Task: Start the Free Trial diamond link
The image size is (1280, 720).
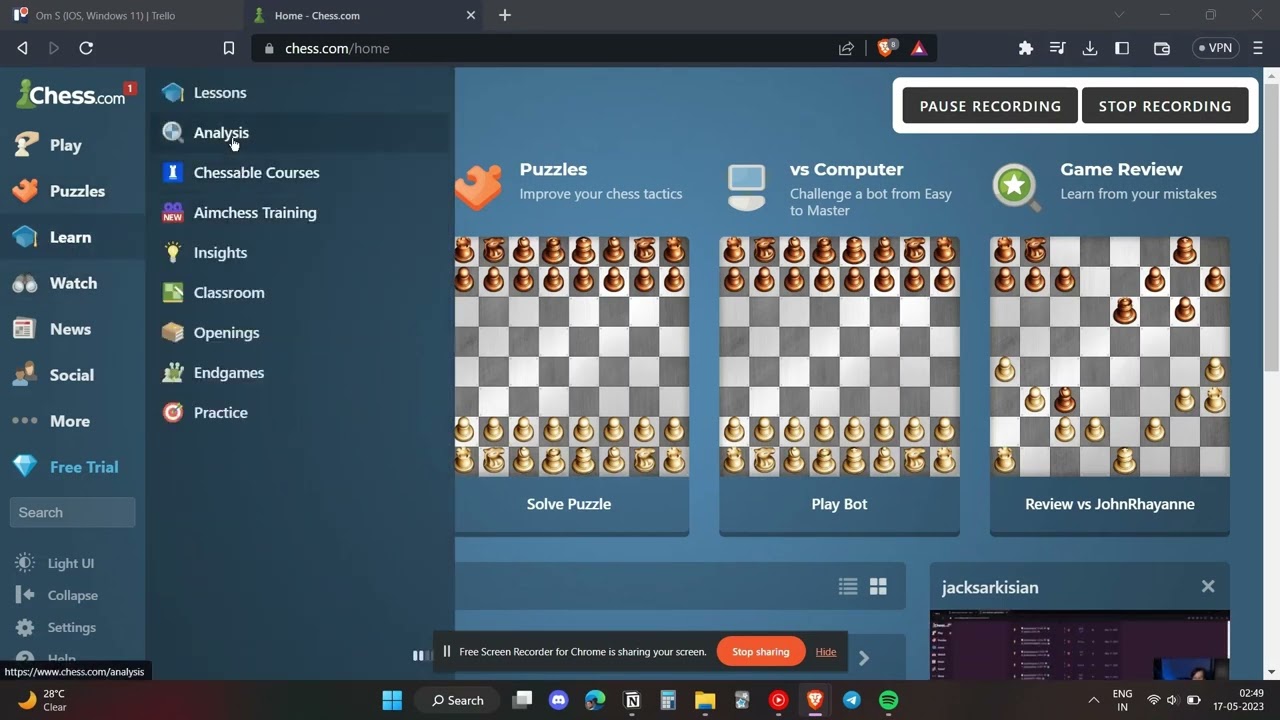Action: pyautogui.click(x=84, y=467)
